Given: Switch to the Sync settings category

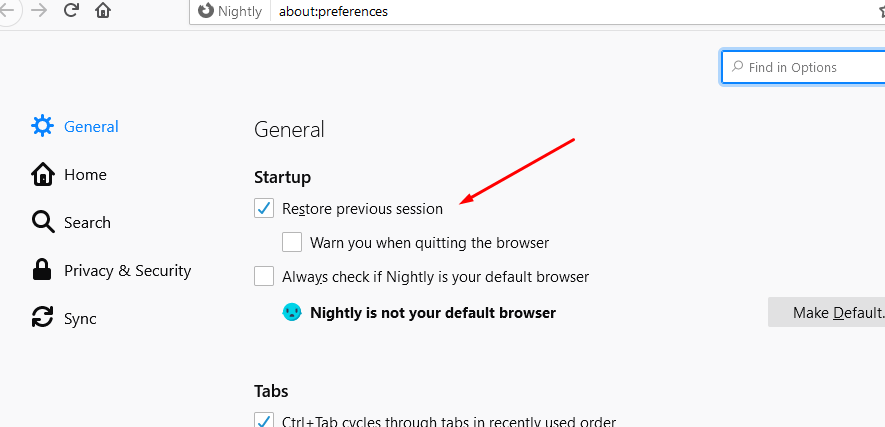Looking at the screenshot, I should point(80,319).
